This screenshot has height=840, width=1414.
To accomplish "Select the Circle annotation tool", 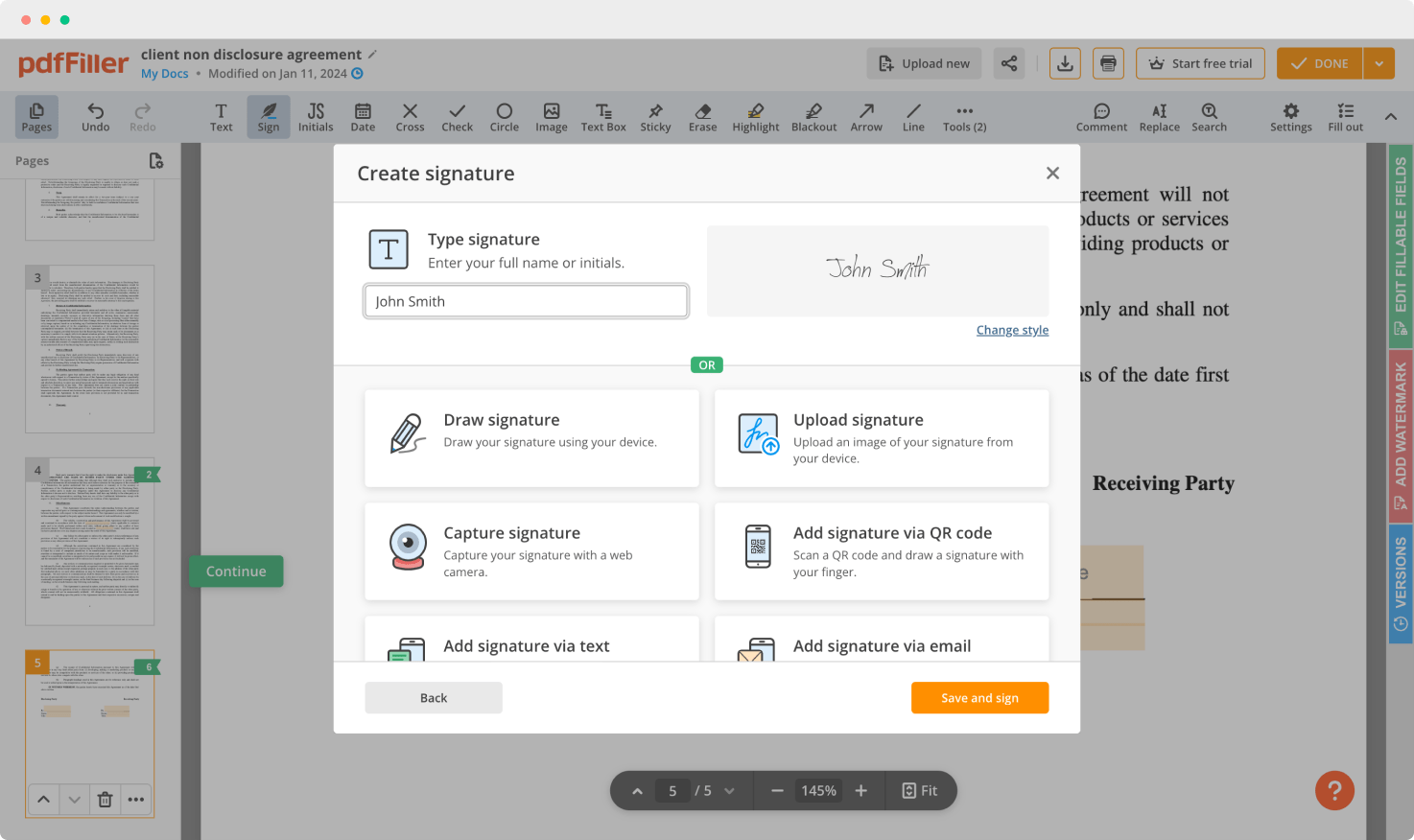I will point(504,117).
